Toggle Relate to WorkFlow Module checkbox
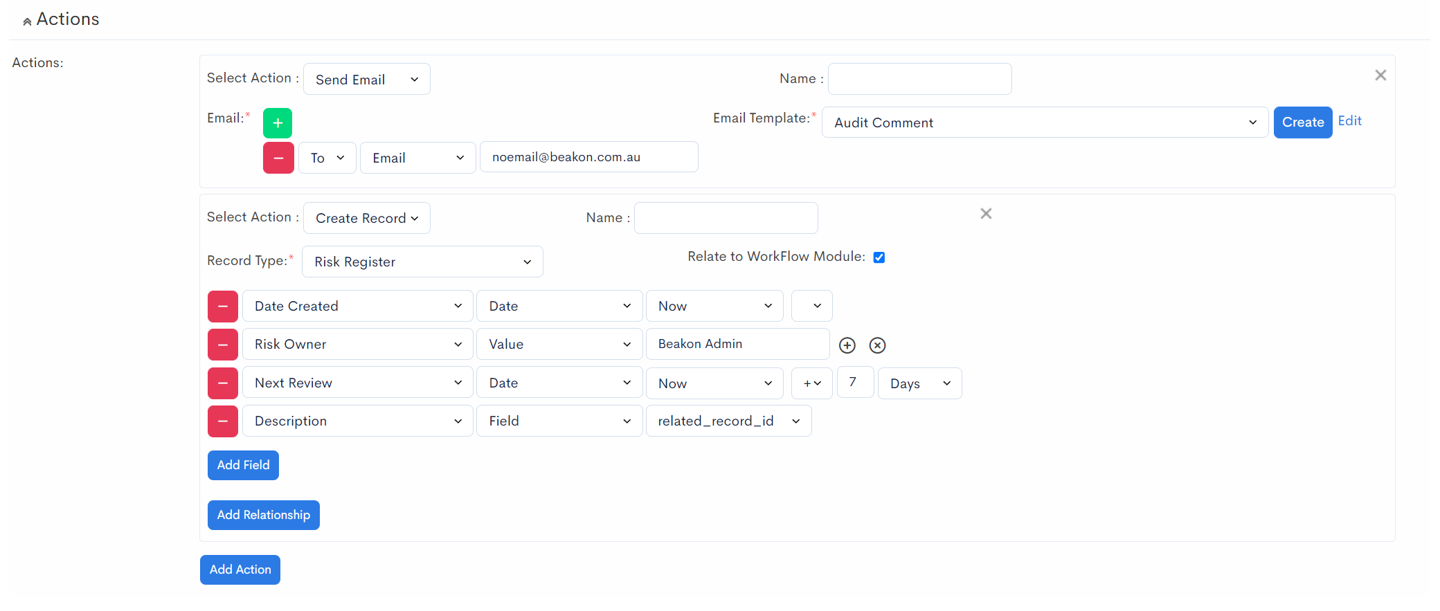 coord(879,257)
